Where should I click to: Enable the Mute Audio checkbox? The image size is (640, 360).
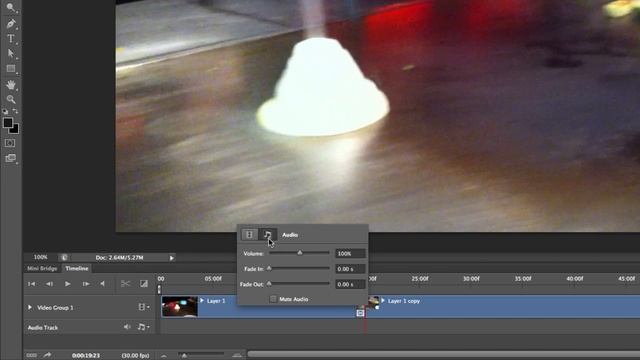click(x=273, y=299)
